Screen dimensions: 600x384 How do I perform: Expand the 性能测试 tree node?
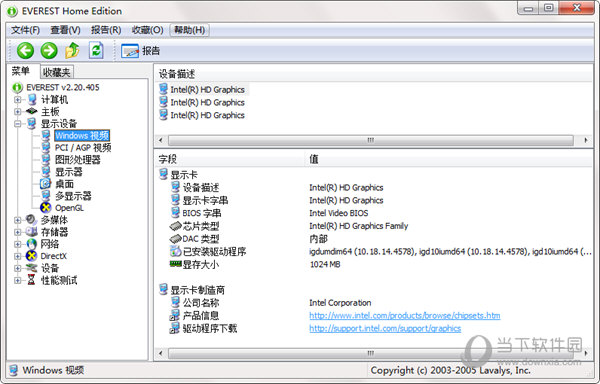[x=18, y=280]
